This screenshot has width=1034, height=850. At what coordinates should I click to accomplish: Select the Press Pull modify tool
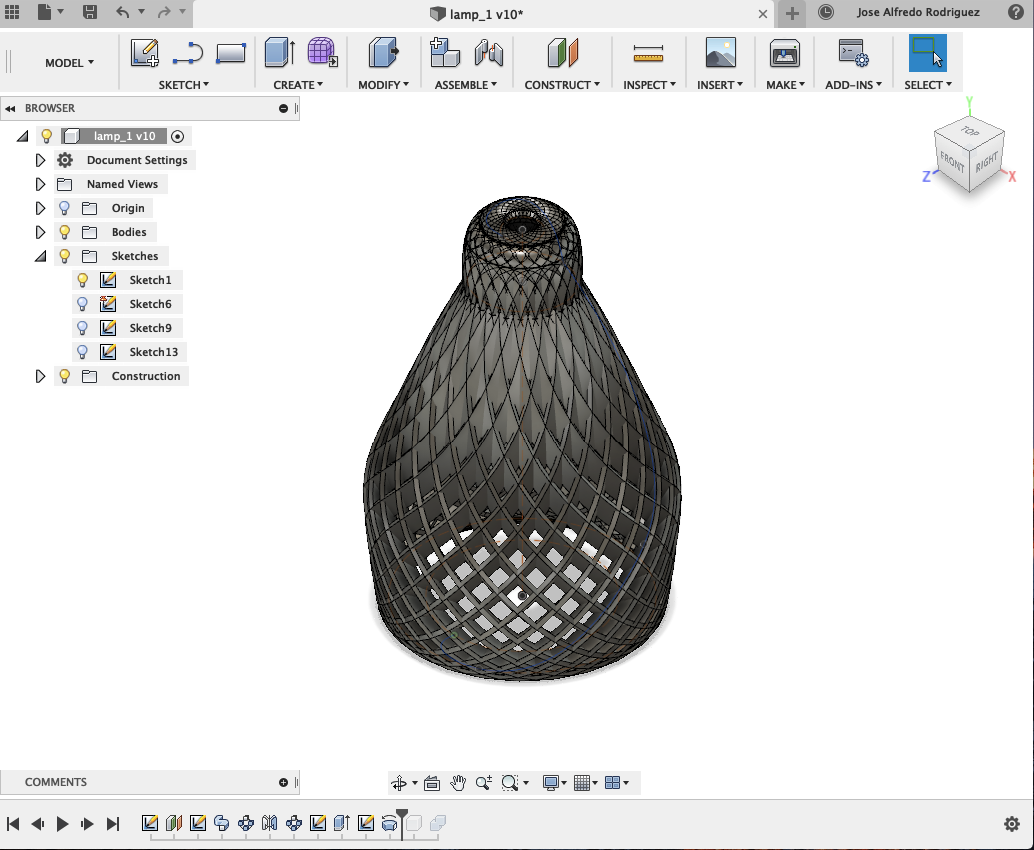tap(384, 53)
